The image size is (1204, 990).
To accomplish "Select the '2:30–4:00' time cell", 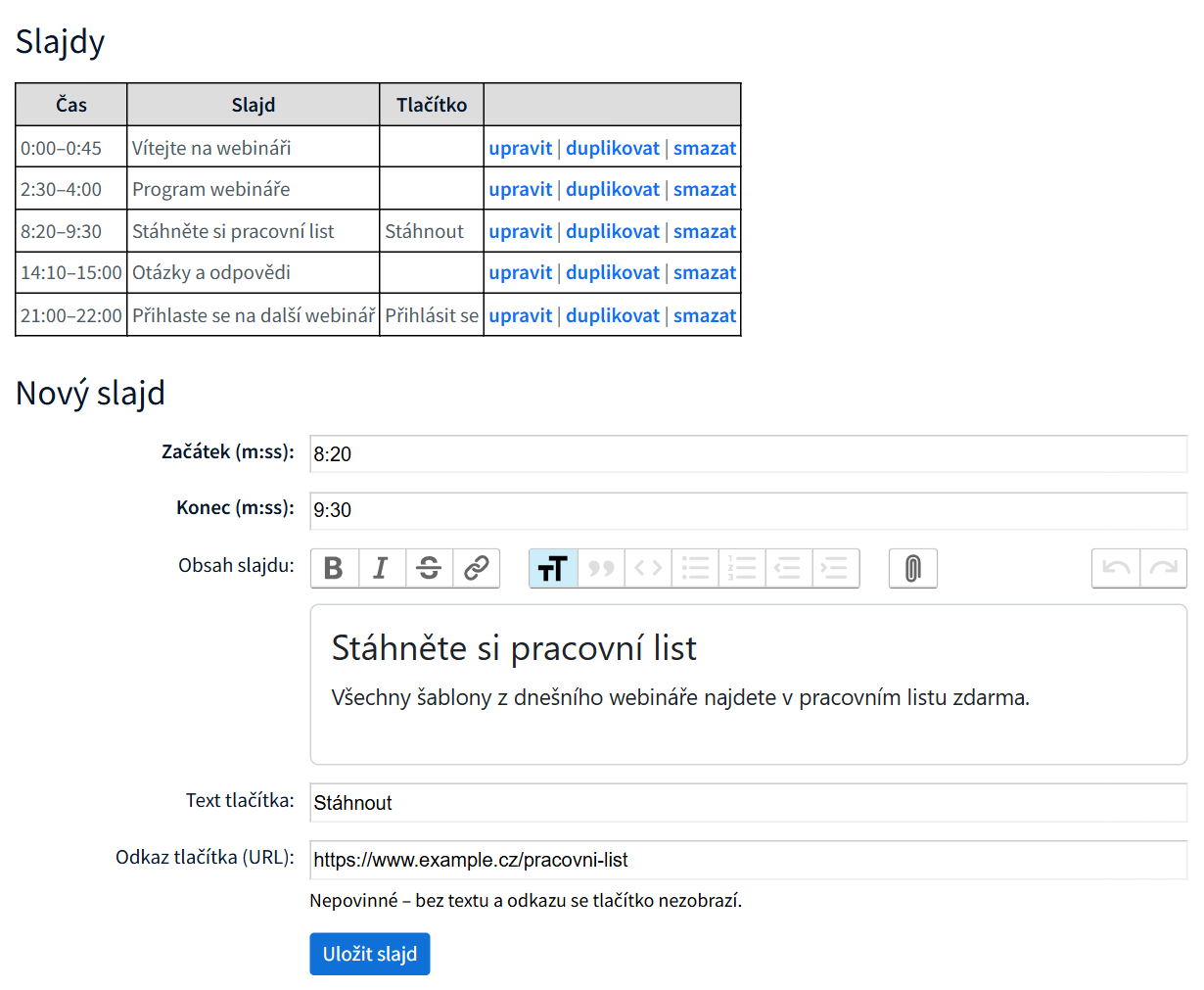I will [x=71, y=189].
